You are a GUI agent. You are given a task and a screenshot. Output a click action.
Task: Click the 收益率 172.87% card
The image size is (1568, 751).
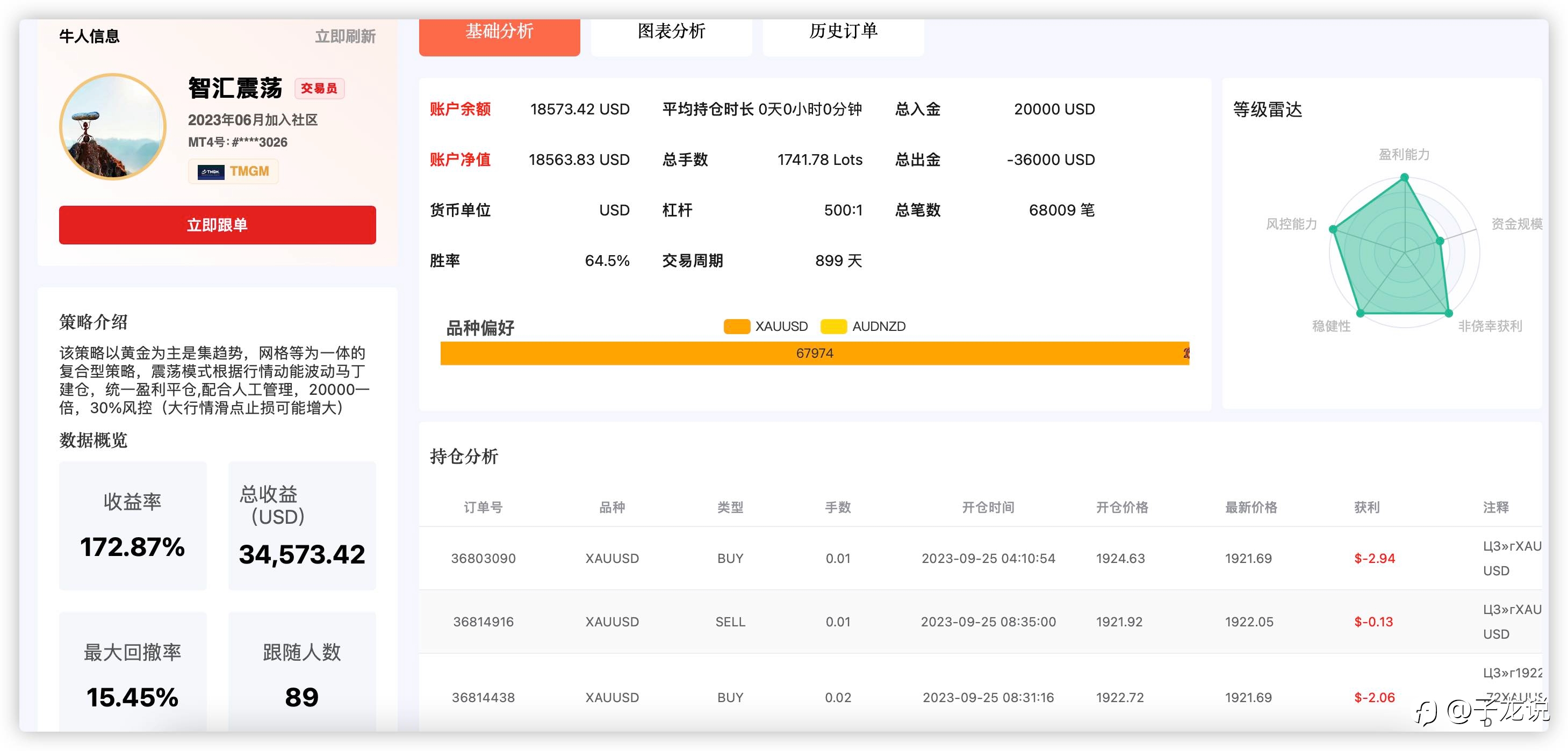tap(133, 526)
